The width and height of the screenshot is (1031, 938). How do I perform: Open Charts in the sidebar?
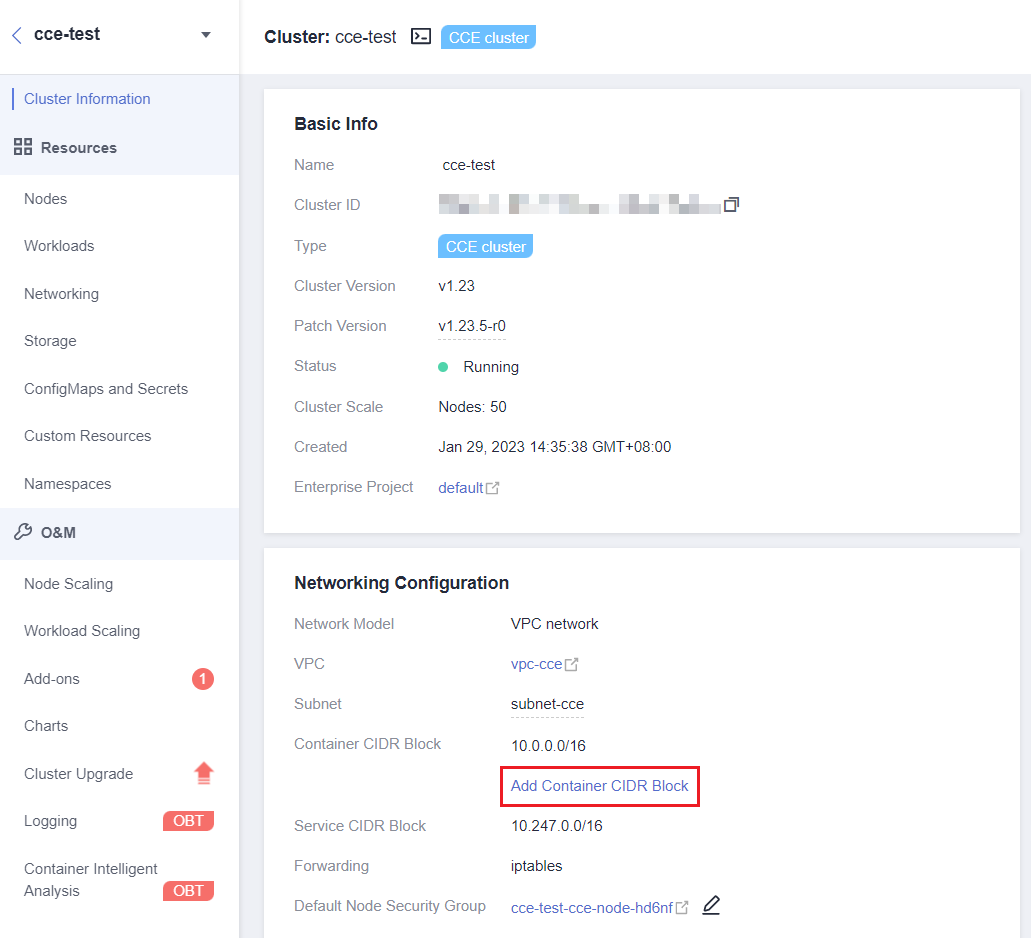pyautogui.click(x=46, y=726)
